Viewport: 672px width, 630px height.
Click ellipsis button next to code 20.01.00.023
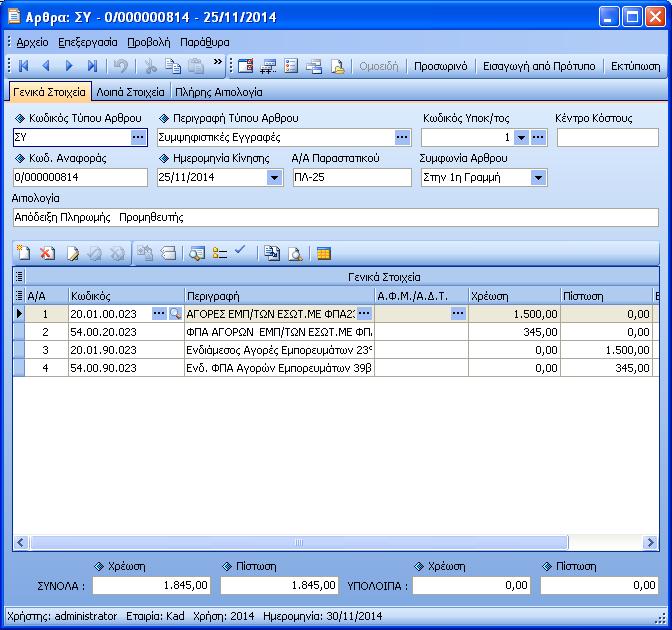[159, 314]
